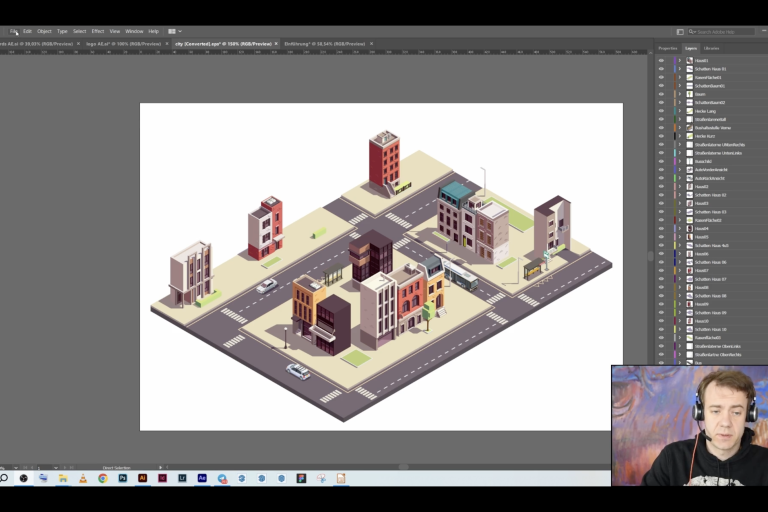The width and height of the screenshot is (768, 512).
Task: Click the purple color strip of the Haus01 layer
Action: [x=674, y=60]
